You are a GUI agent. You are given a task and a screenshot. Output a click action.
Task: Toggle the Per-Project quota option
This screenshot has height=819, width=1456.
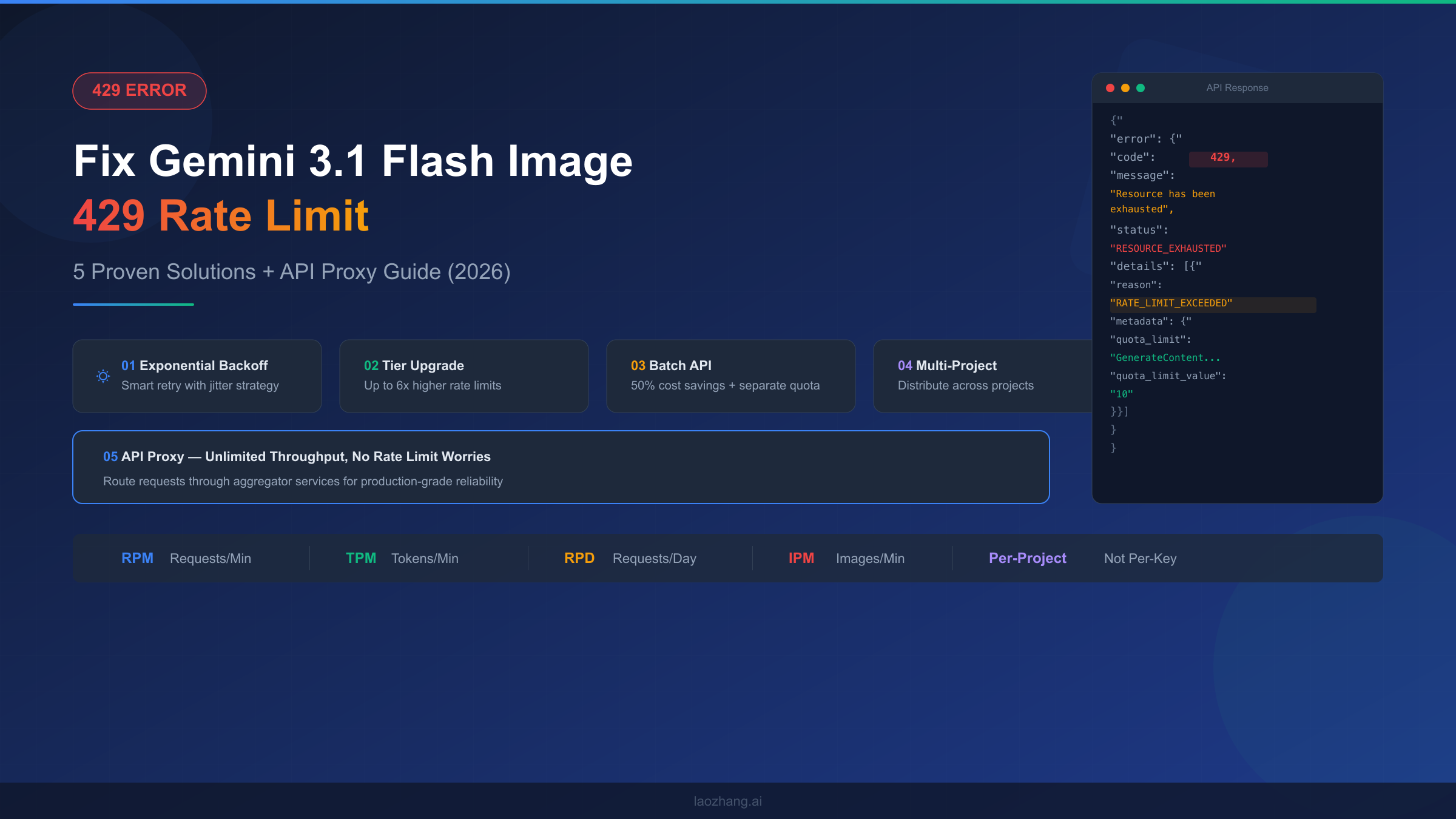pyautogui.click(x=1027, y=558)
